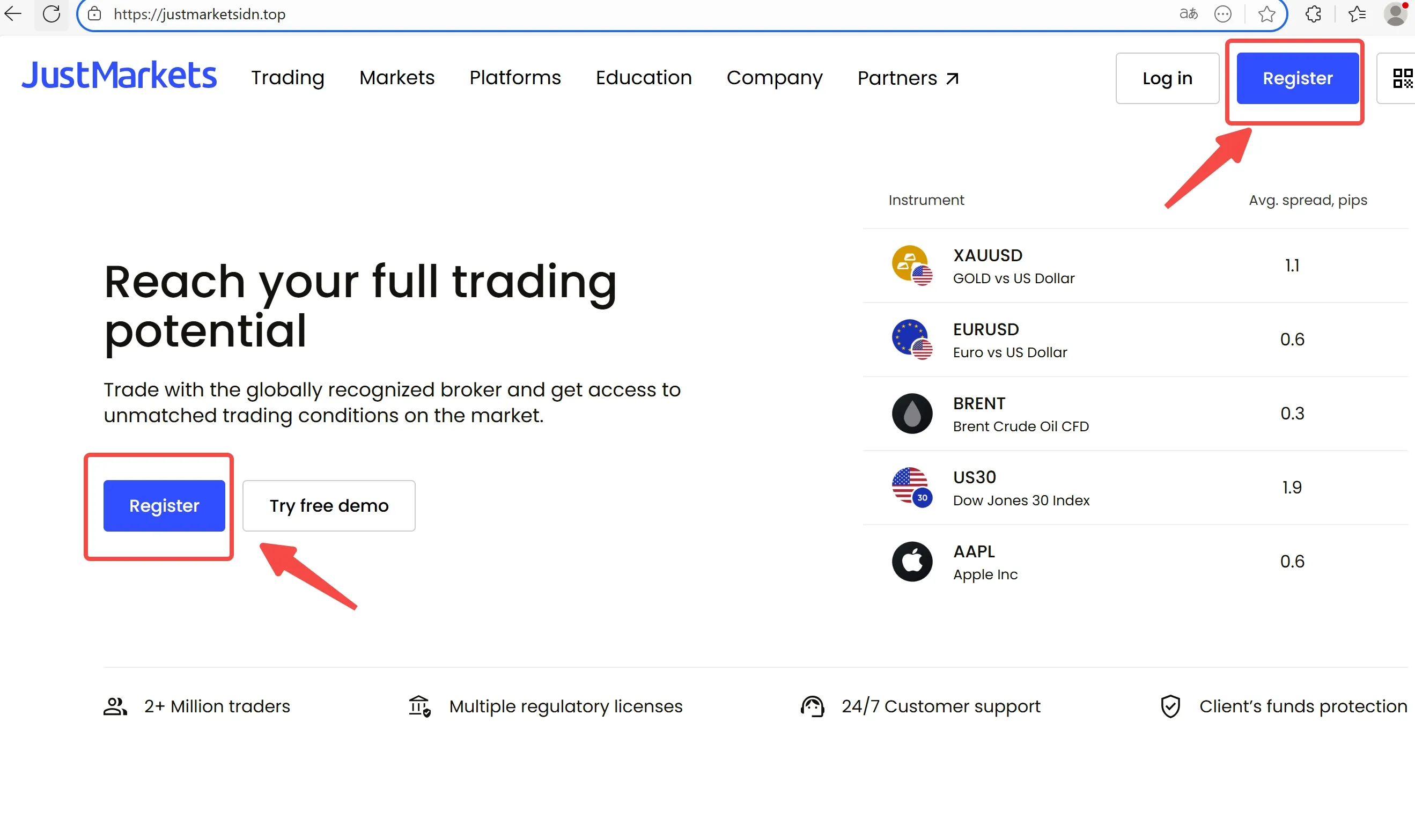1415x840 pixels.
Task: Follow the Partners external link
Action: pos(908,78)
